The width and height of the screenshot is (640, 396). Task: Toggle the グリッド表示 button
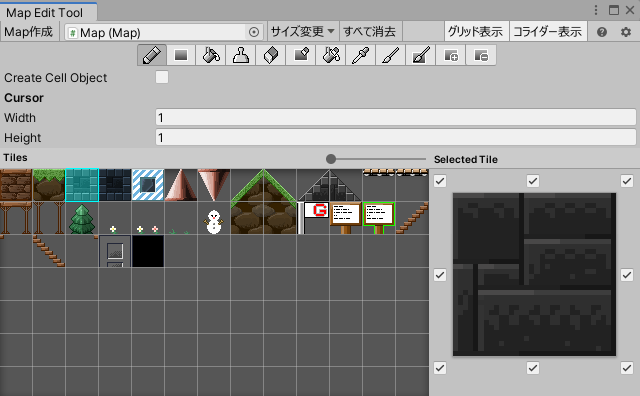(476, 31)
